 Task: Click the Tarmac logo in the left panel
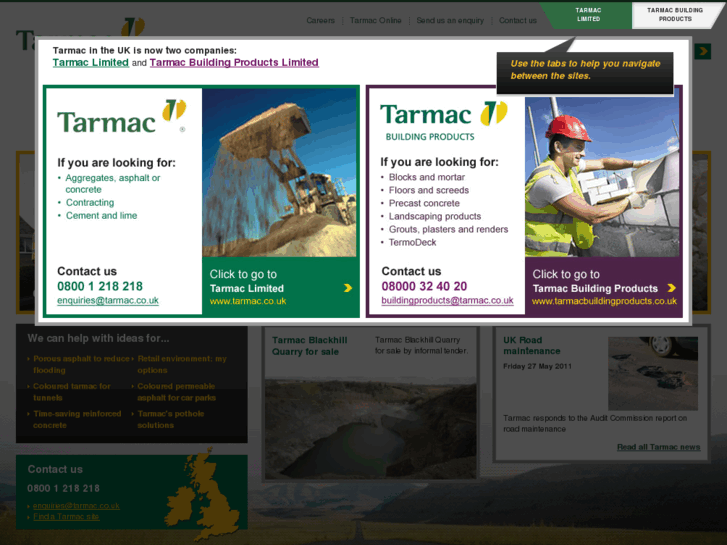(121, 116)
